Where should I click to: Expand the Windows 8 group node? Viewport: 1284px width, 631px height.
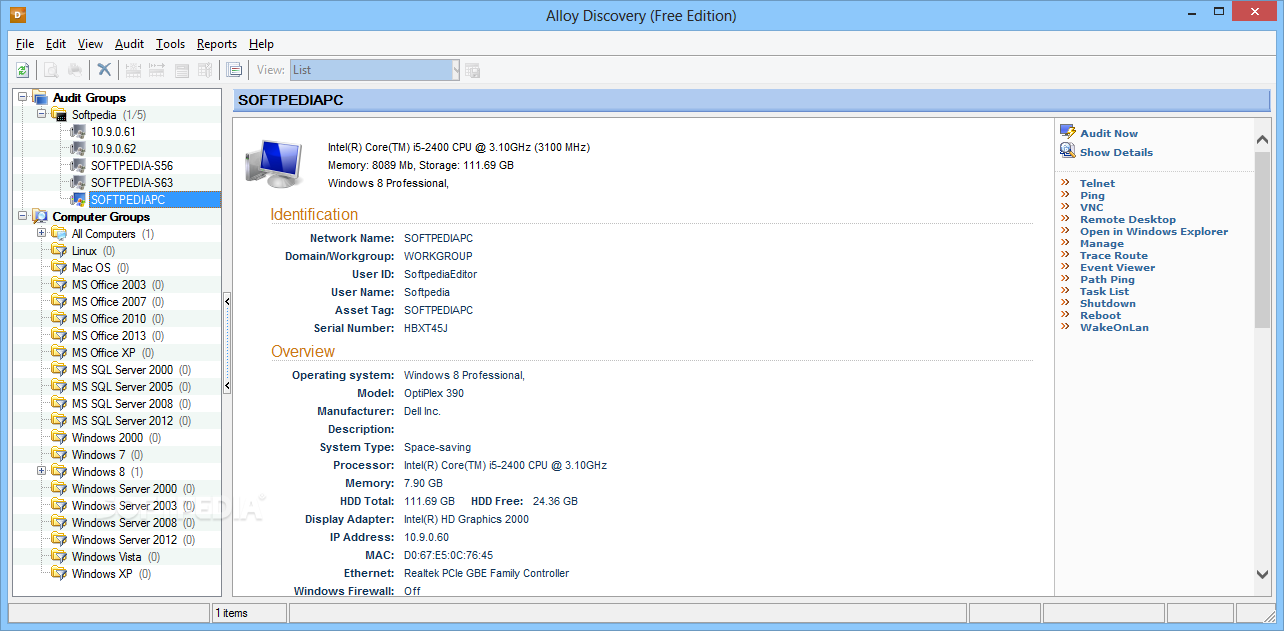(42, 472)
